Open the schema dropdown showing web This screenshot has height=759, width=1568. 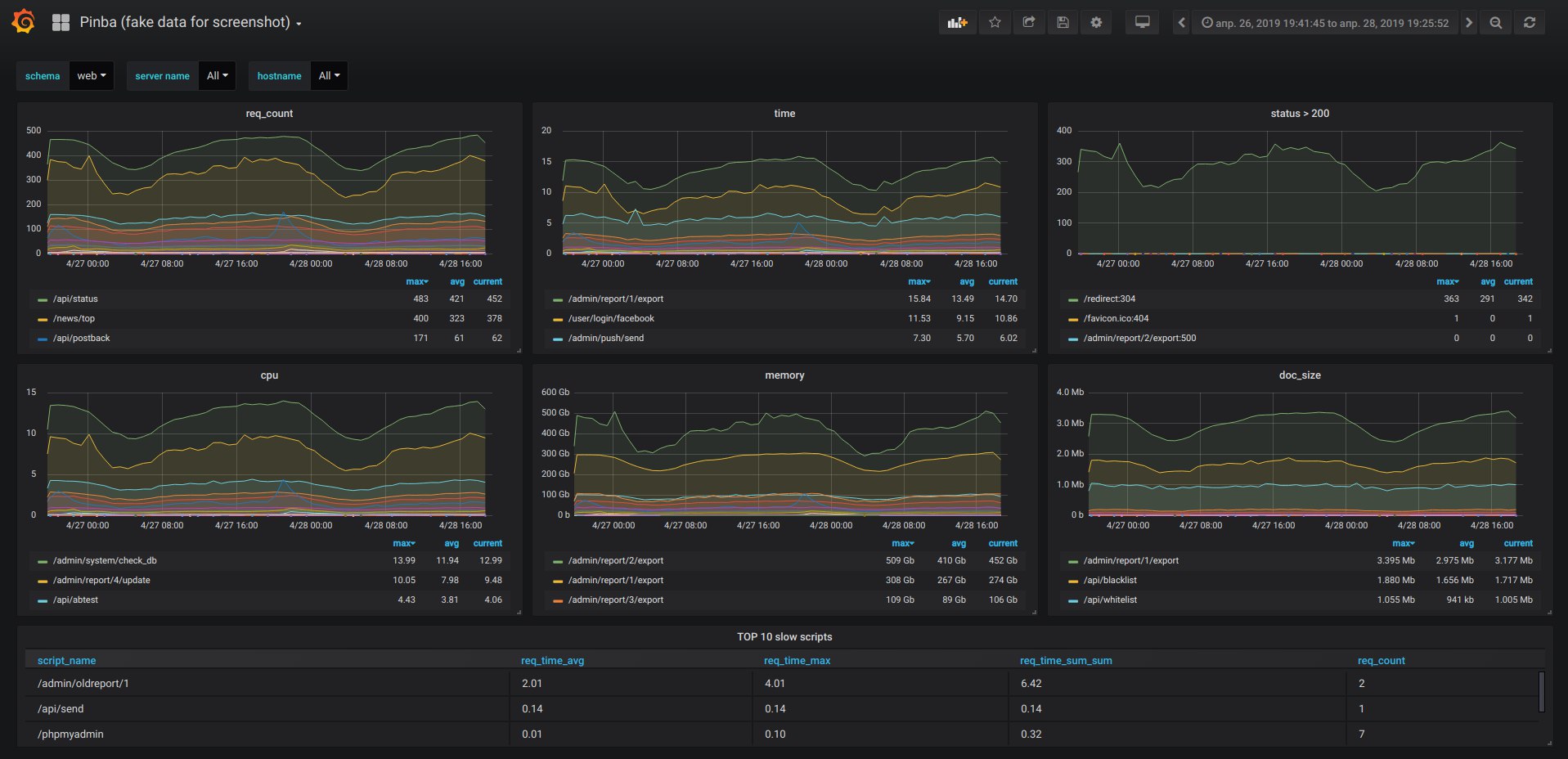click(92, 76)
